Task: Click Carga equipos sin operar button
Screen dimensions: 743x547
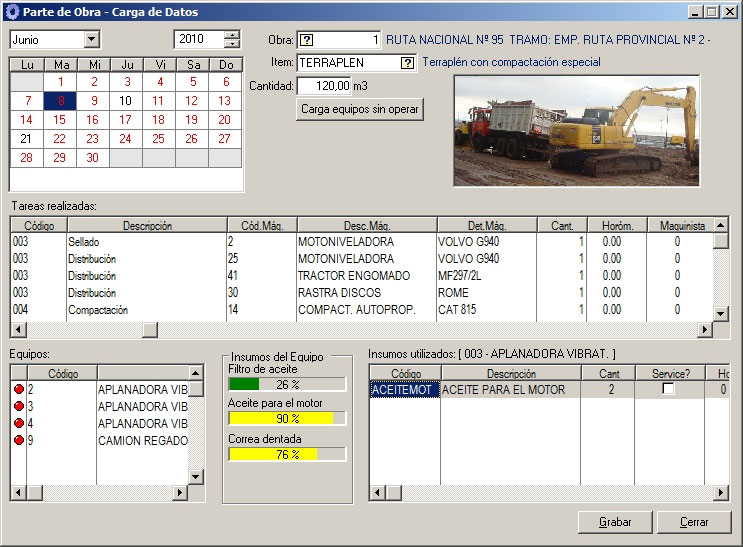Action: [361, 109]
